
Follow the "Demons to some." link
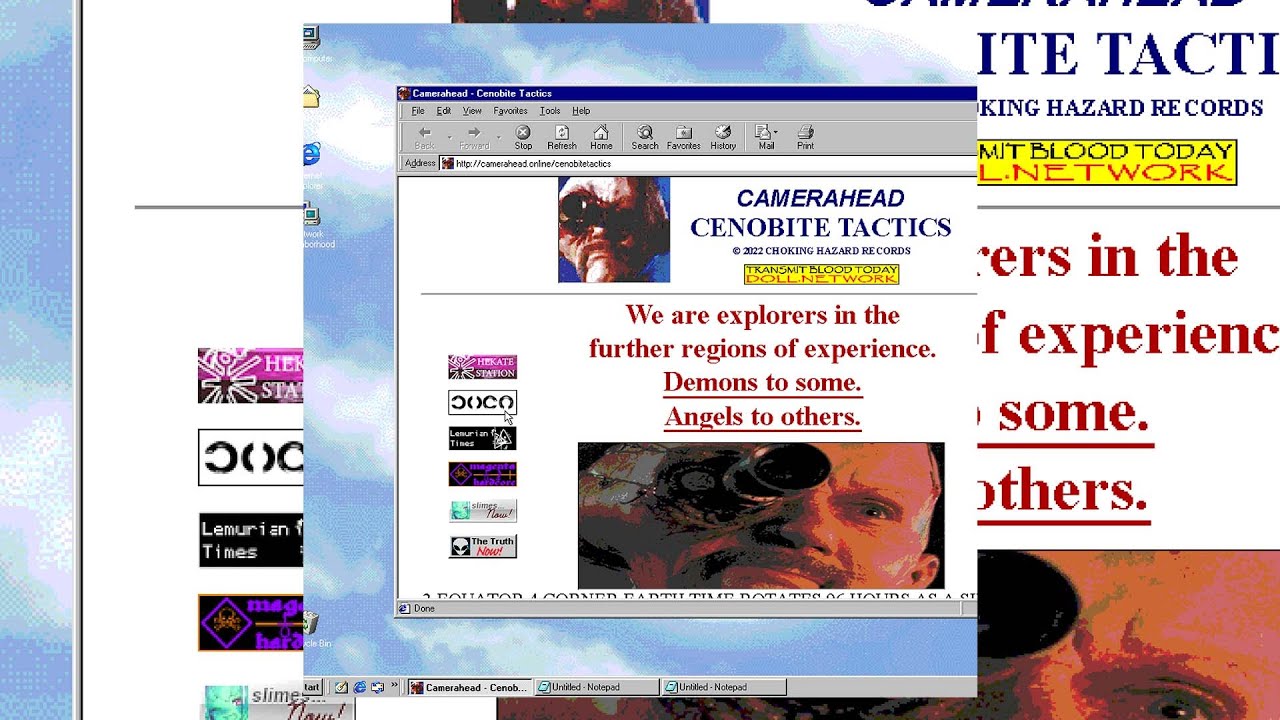tap(762, 382)
